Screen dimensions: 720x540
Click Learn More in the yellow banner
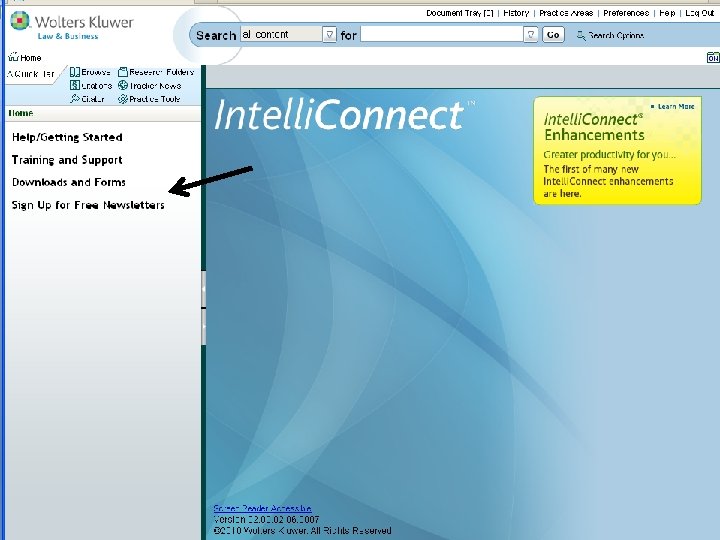click(x=675, y=107)
